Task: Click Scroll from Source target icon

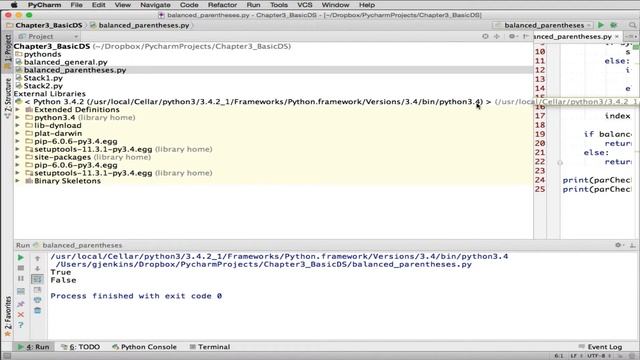Action: [x=485, y=36]
